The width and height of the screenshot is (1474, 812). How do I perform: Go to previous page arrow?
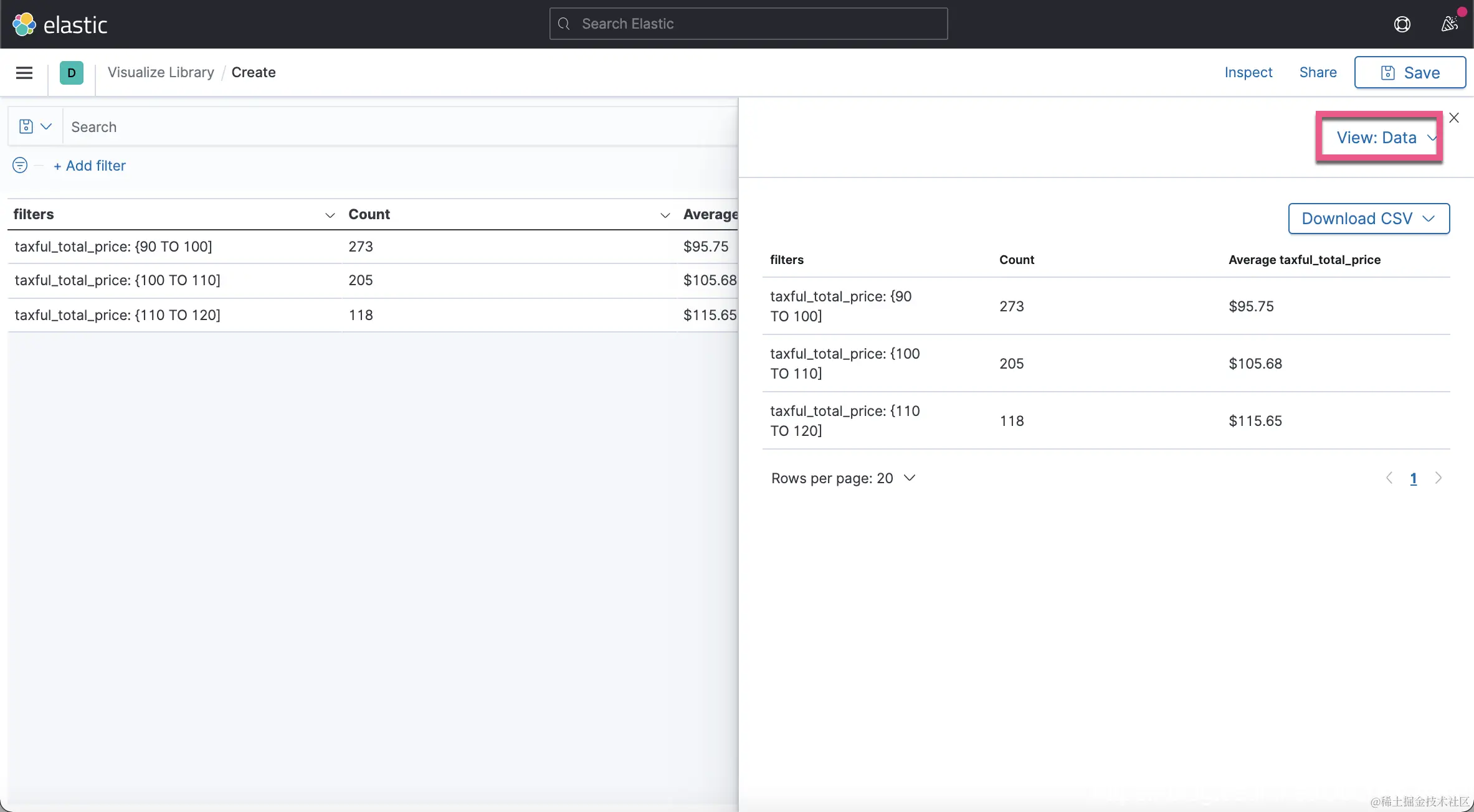pos(1389,478)
